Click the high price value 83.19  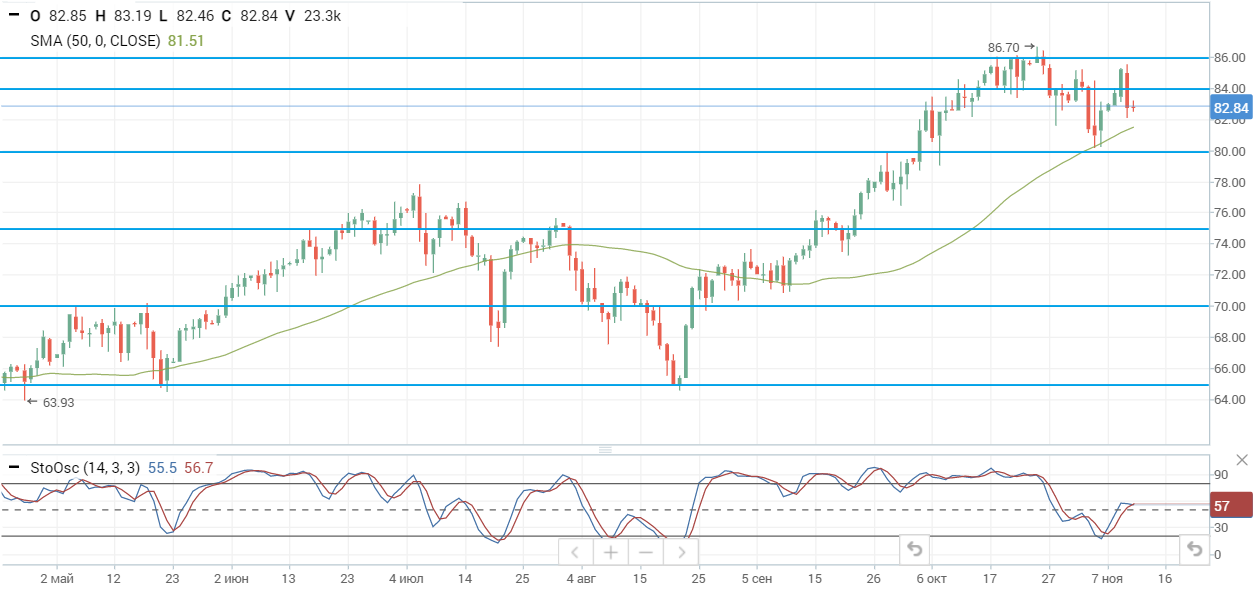(133, 16)
